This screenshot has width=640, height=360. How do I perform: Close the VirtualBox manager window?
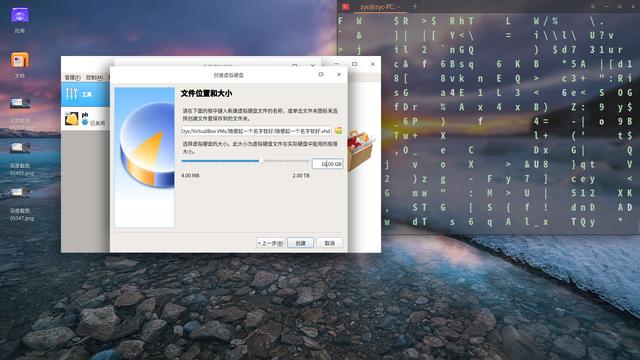point(373,64)
